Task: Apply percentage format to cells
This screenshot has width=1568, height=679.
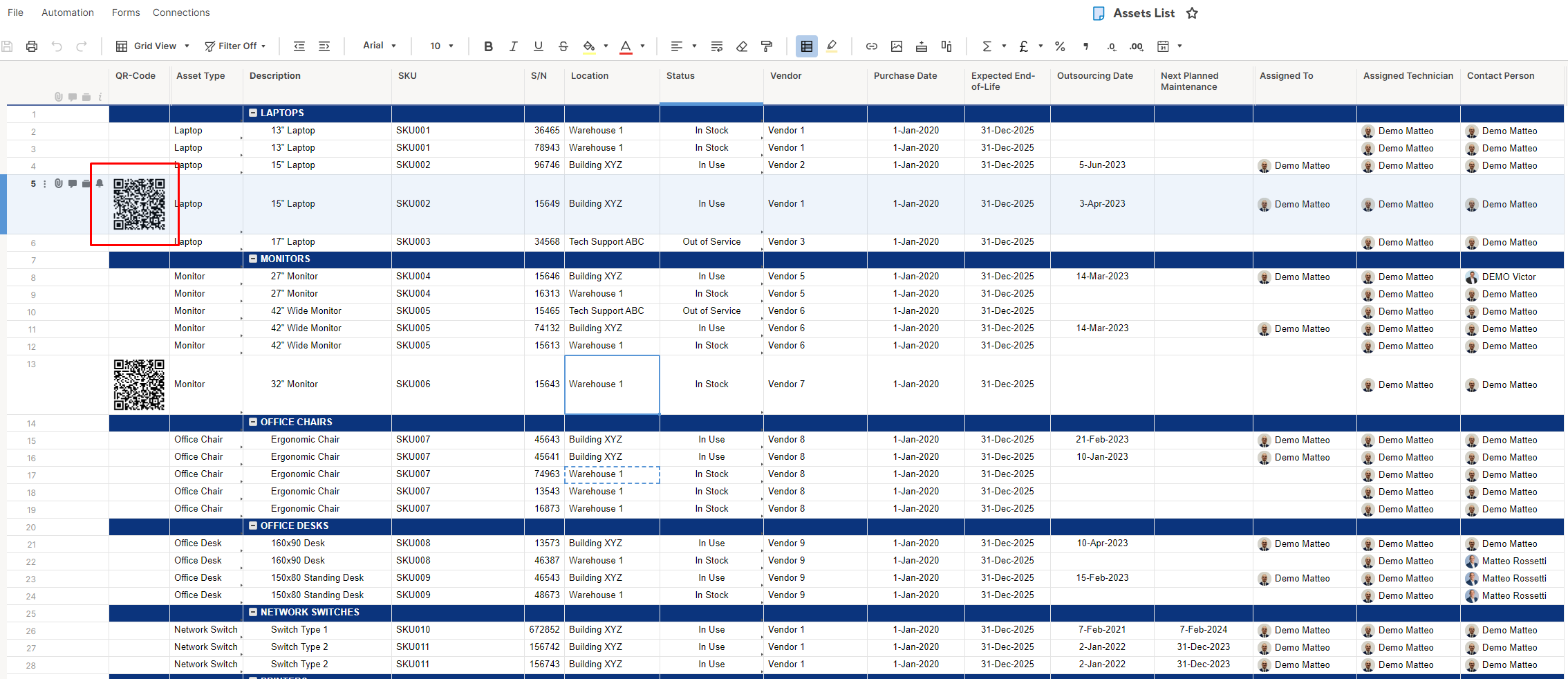Action: pyautogui.click(x=1060, y=46)
